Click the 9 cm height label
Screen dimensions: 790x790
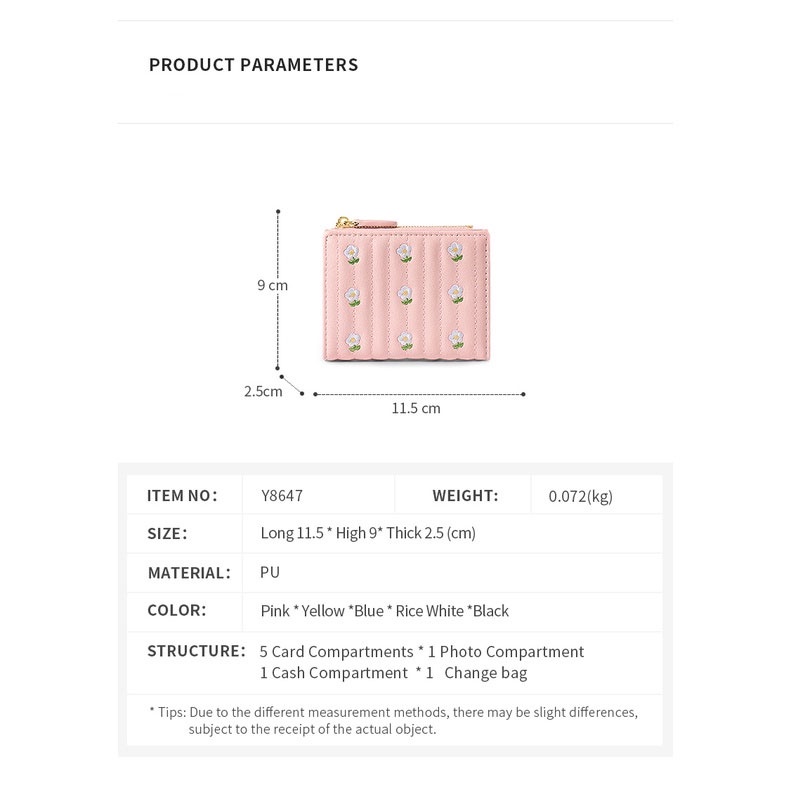click(x=272, y=285)
